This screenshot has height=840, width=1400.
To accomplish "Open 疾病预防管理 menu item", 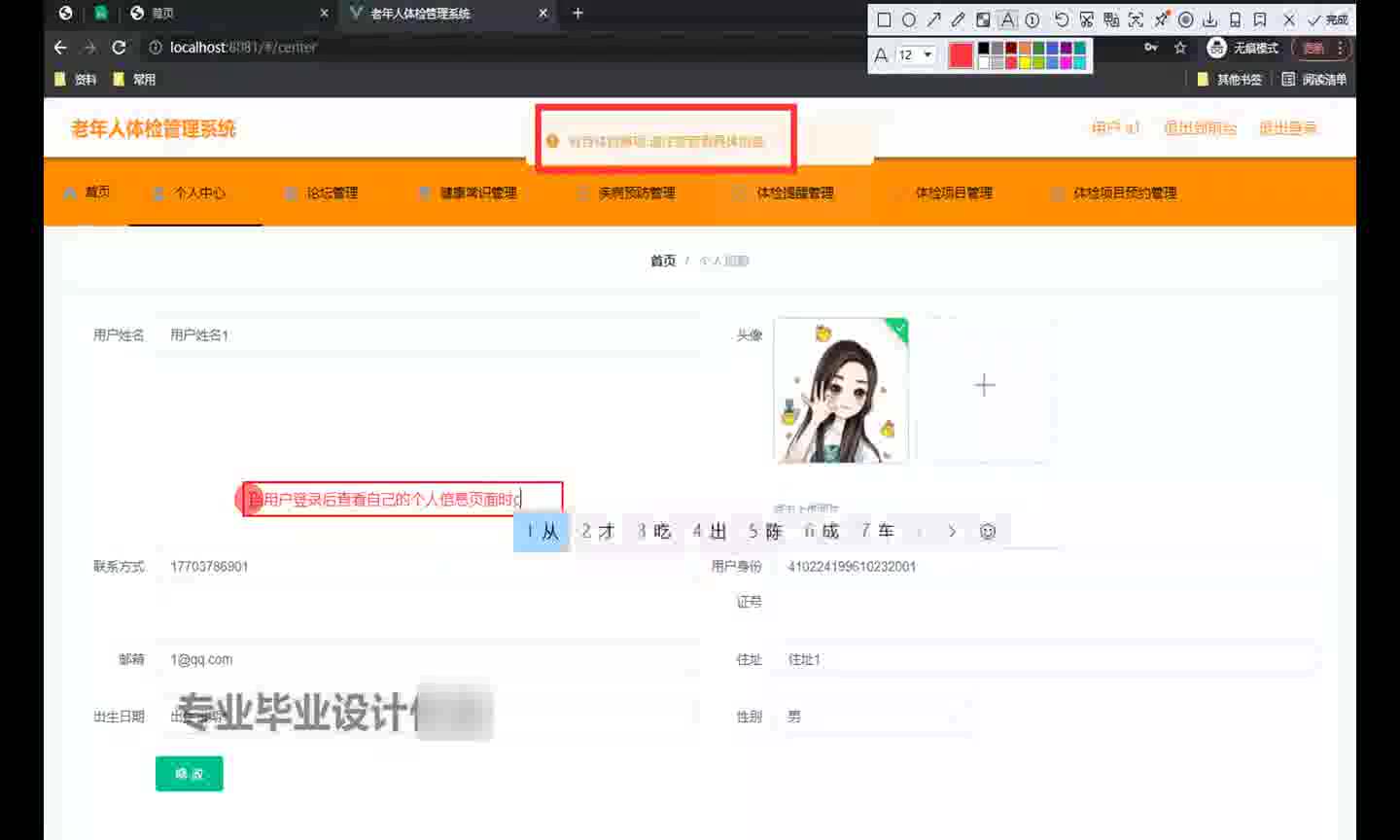I will 627,192.
